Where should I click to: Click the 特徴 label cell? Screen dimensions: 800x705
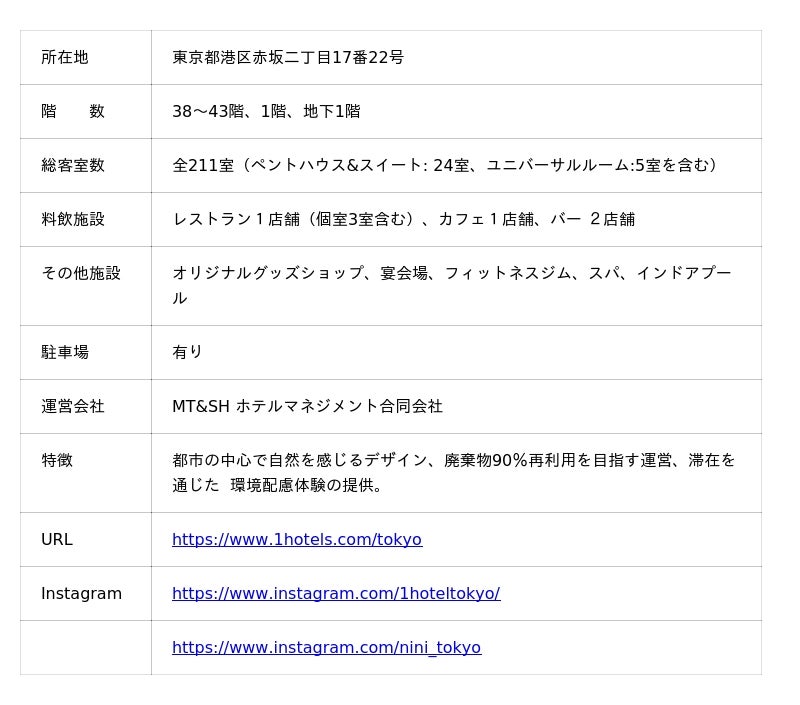click(57, 461)
